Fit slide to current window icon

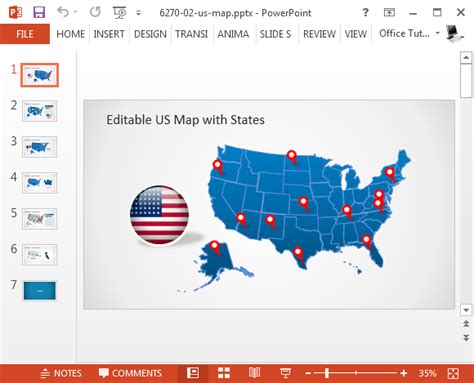pos(453,373)
